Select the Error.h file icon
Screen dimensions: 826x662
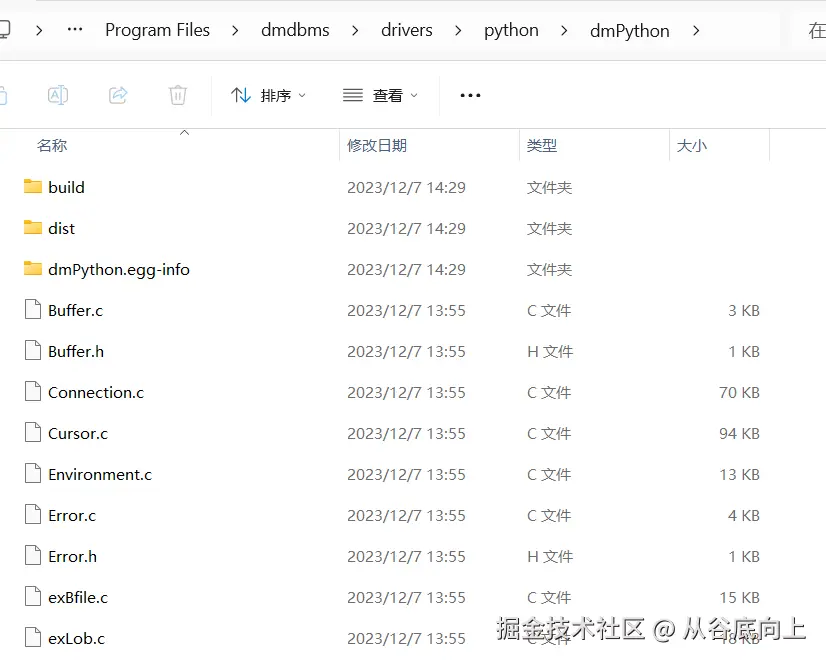[33, 556]
